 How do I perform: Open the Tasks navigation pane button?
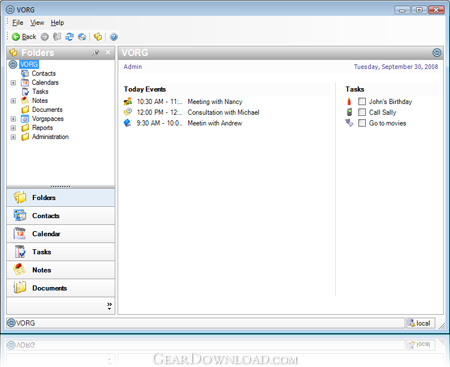pos(61,252)
